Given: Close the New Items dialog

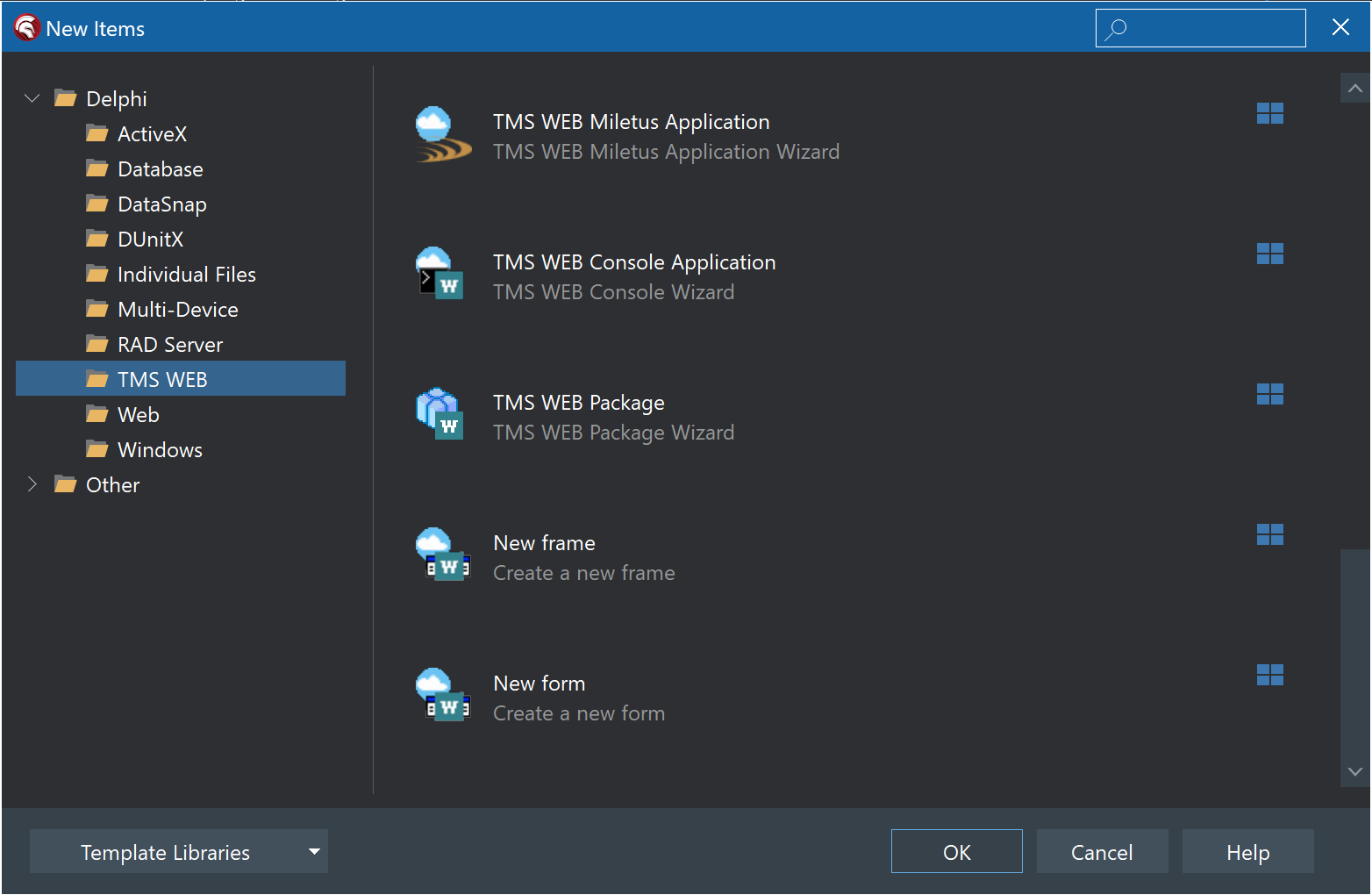Looking at the screenshot, I should (1340, 27).
